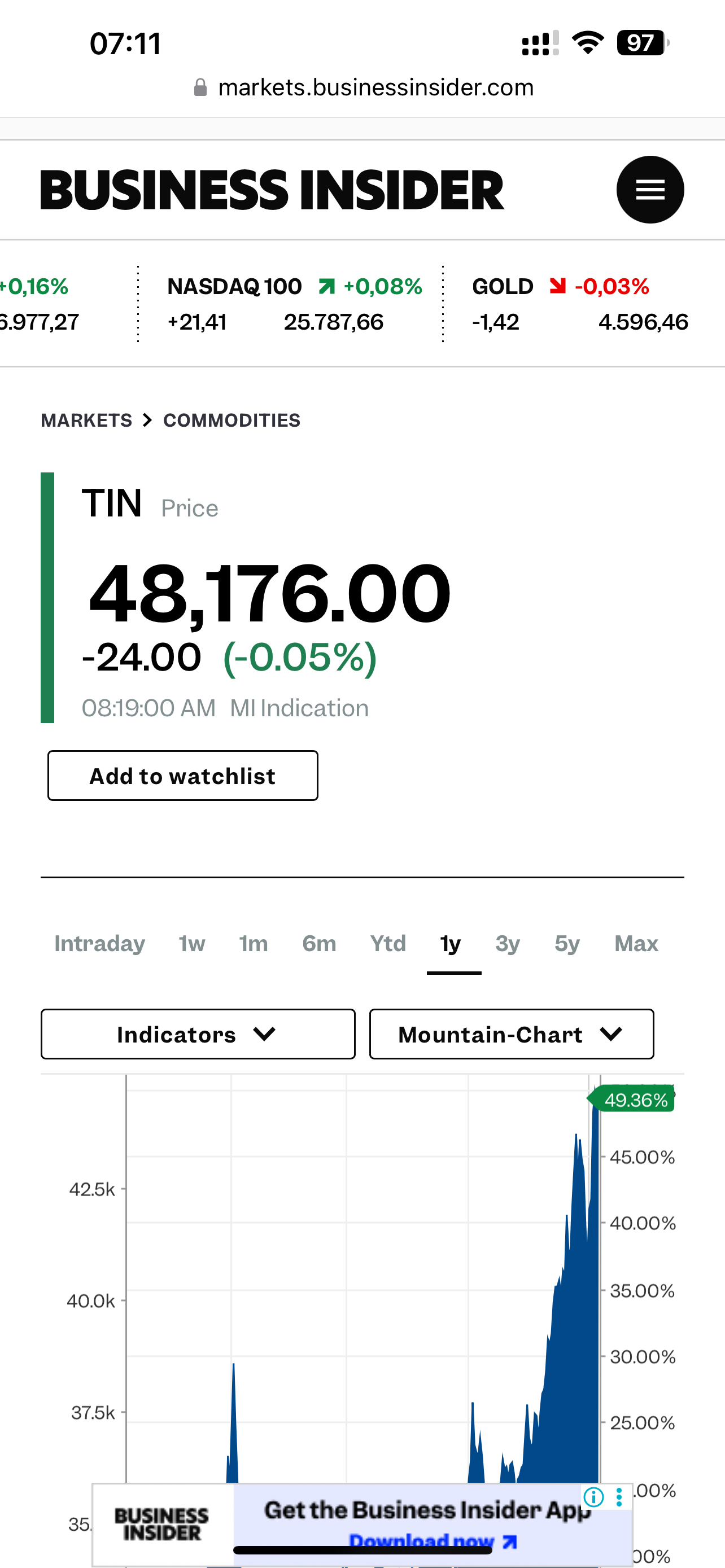
Task: Open the Commodities breadcrumb link
Action: pyautogui.click(x=232, y=420)
